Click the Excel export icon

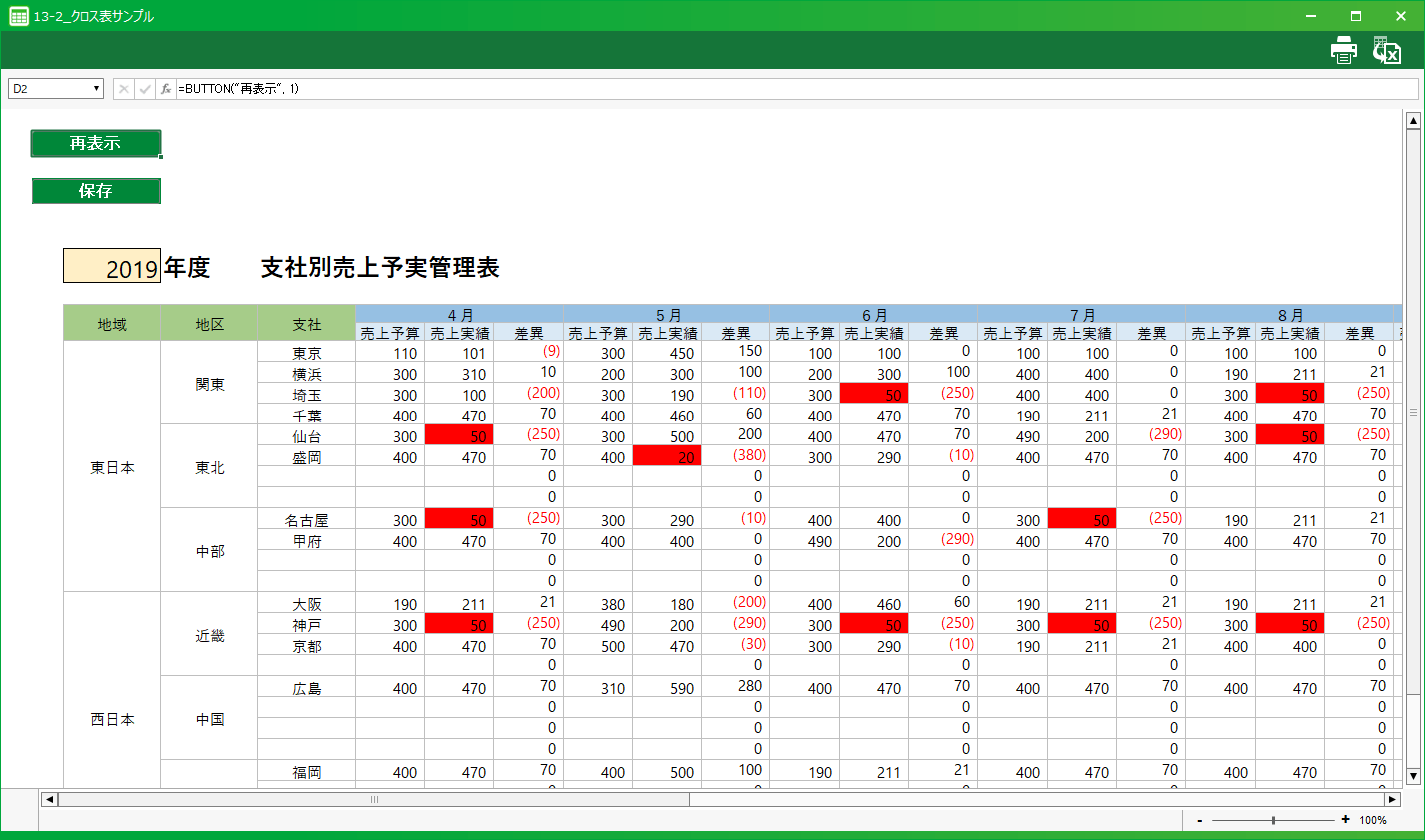1387,50
